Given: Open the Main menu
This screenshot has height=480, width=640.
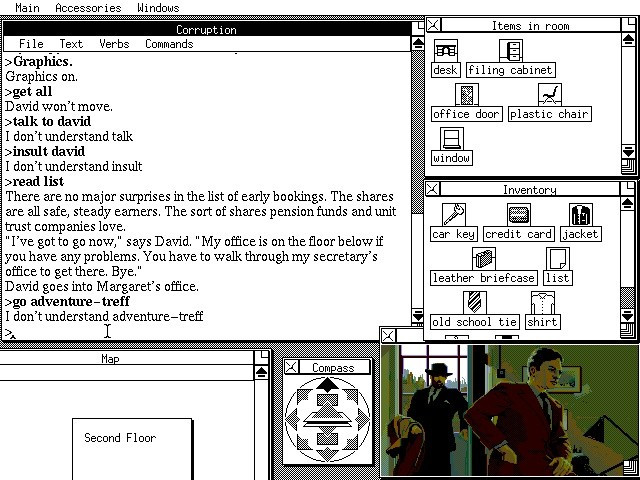Looking at the screenshot, I should click(27, 7).
